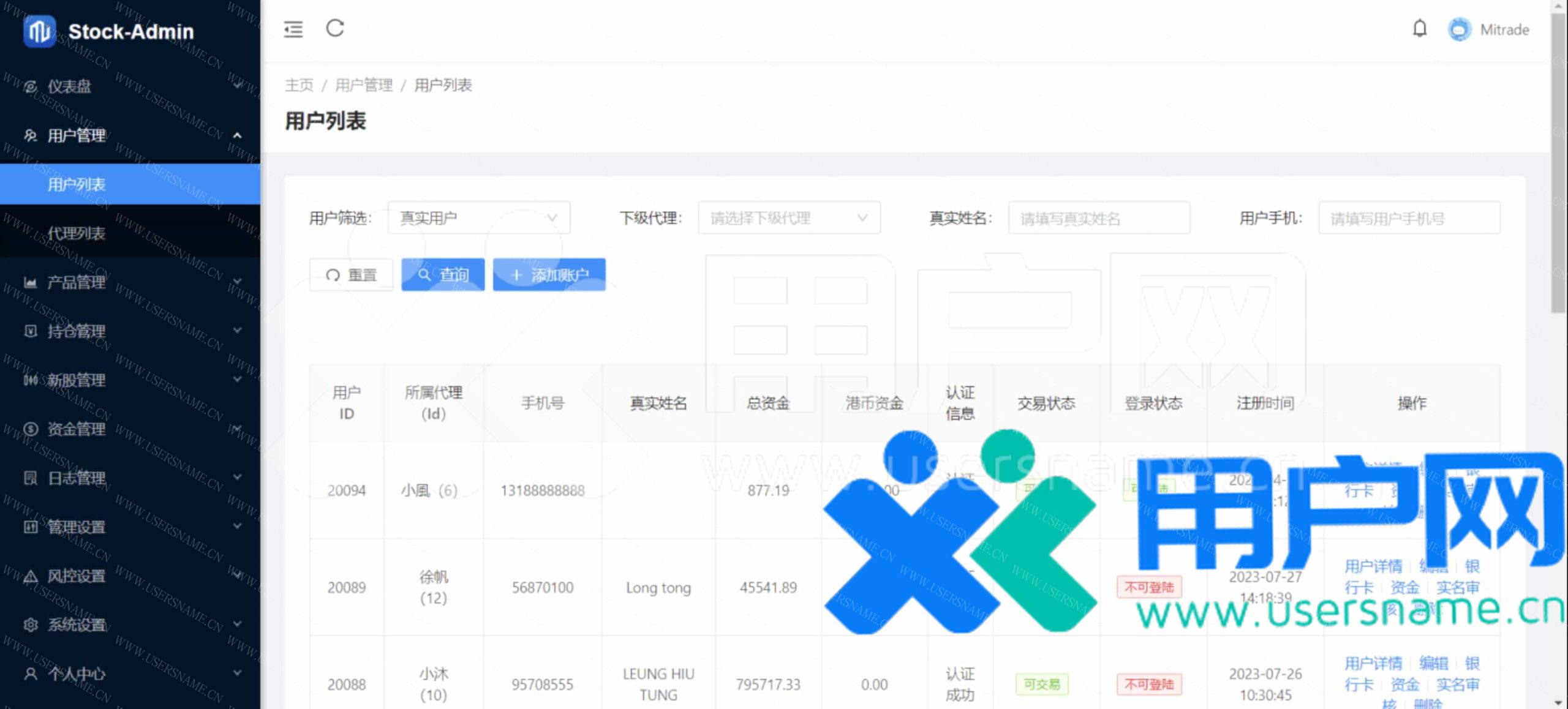Click the 仪表盘 dashboard icon

31,86
